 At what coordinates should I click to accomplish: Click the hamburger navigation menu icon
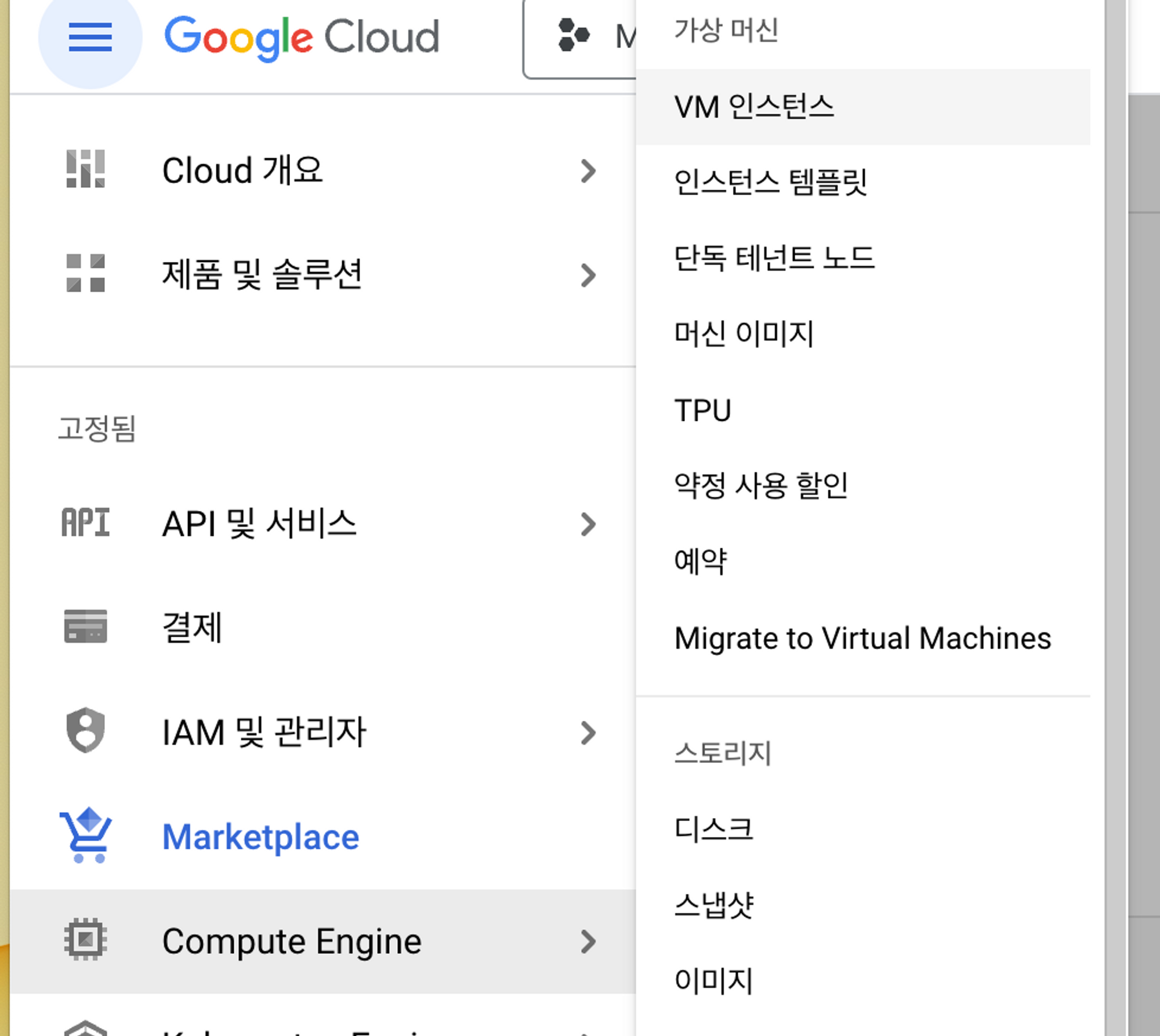point(90,37)
